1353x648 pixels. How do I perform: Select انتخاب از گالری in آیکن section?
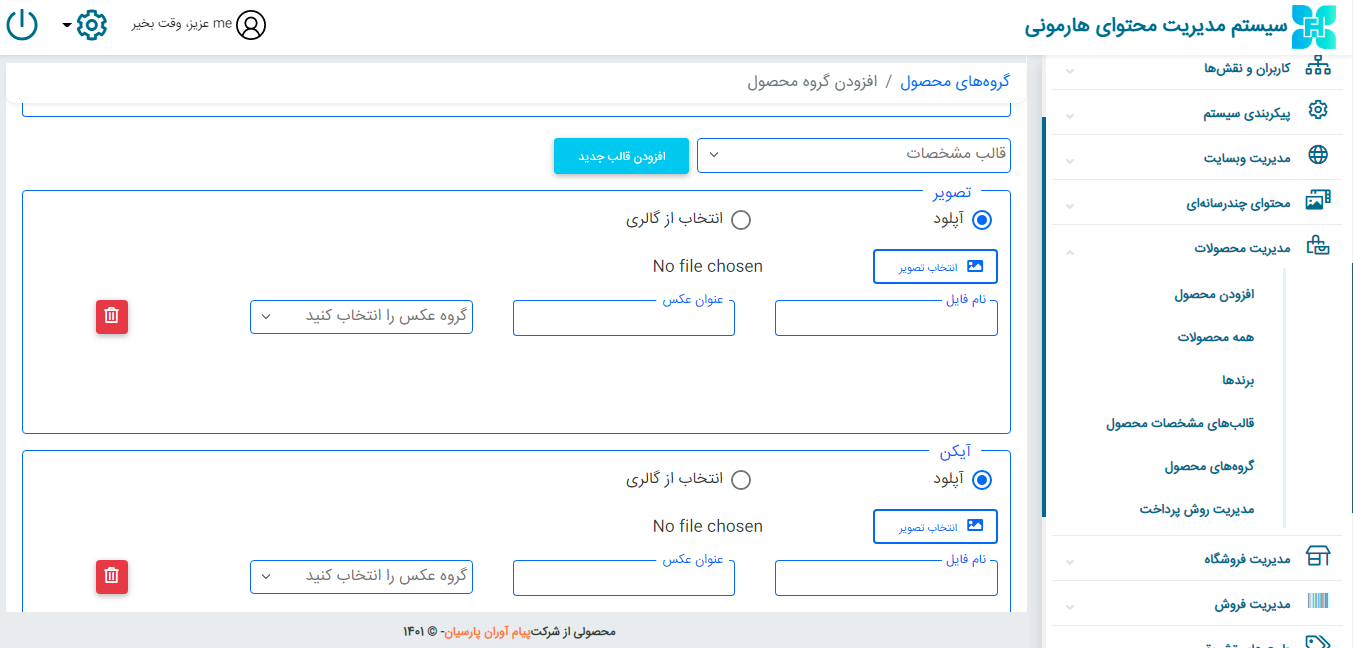pyautogui.click(x=741, y=480)
